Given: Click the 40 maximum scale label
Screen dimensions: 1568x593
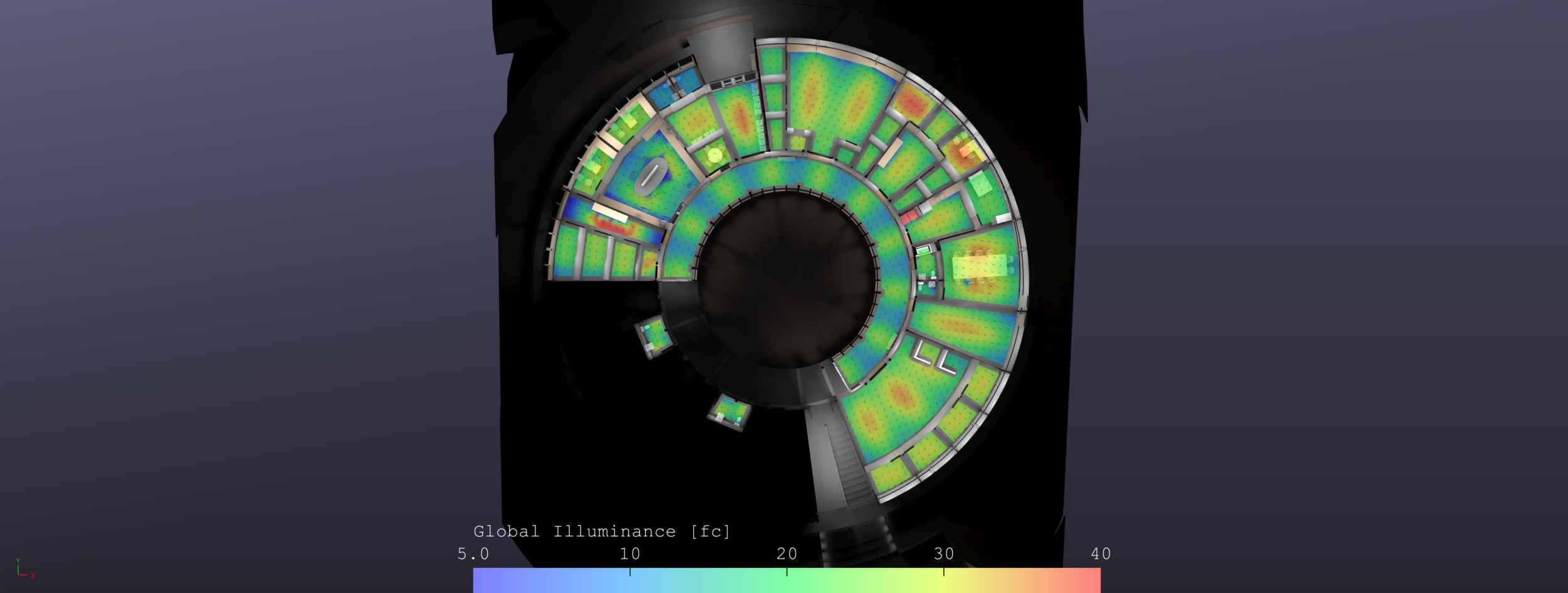Looking at the screenshot, I should coord(1101,554).
